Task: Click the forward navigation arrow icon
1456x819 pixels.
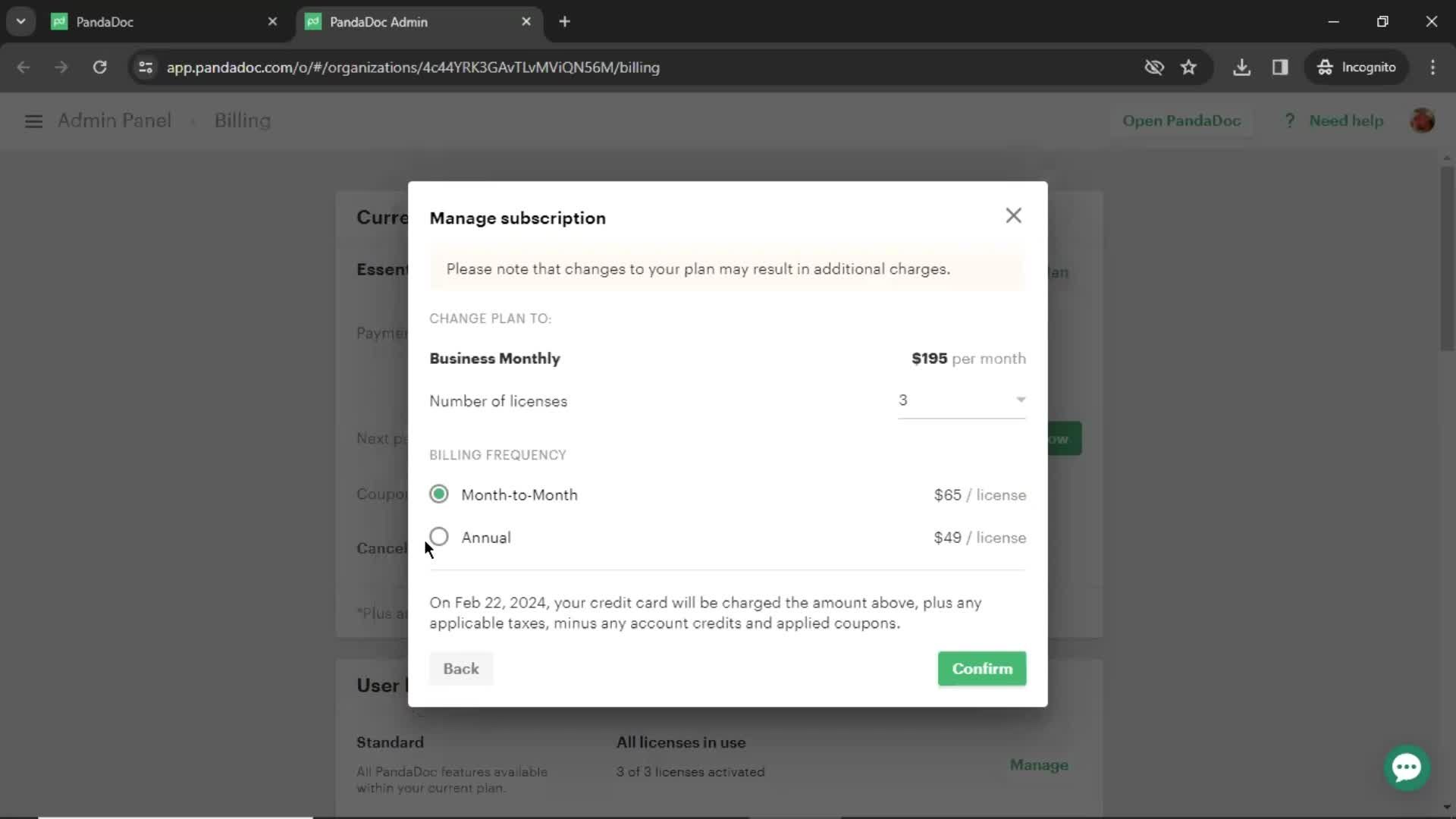Action: pyautogui.click(x=59, y=67)
